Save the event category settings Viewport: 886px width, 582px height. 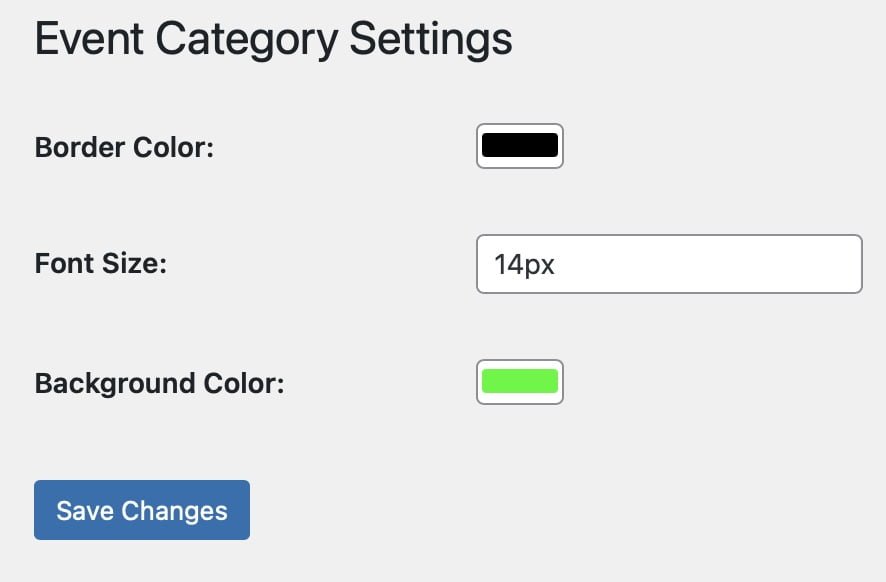142,510
